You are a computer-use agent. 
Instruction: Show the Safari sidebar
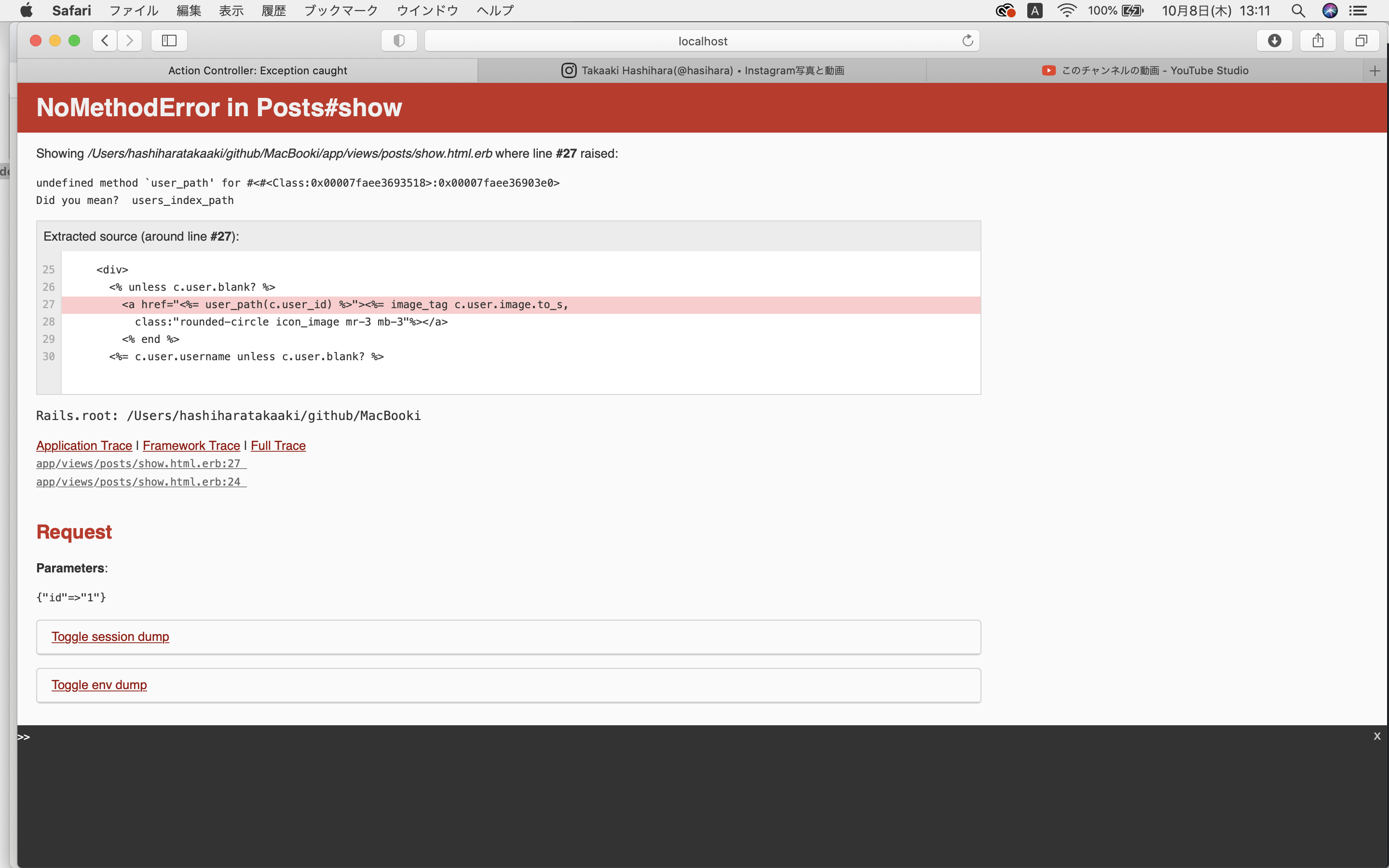(169, 40)
